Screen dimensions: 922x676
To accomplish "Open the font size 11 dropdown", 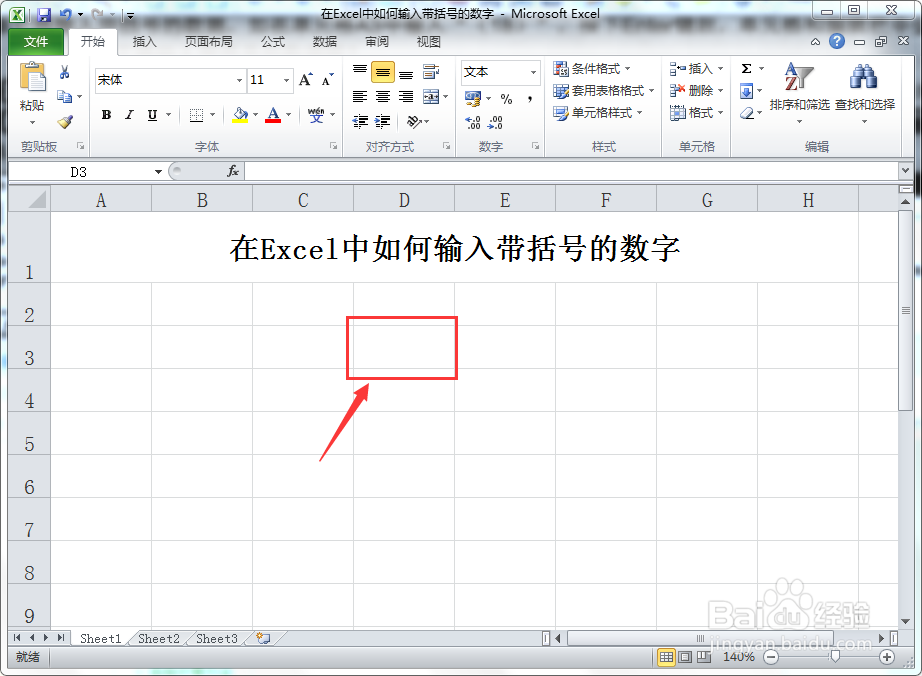I will point(286,80).
